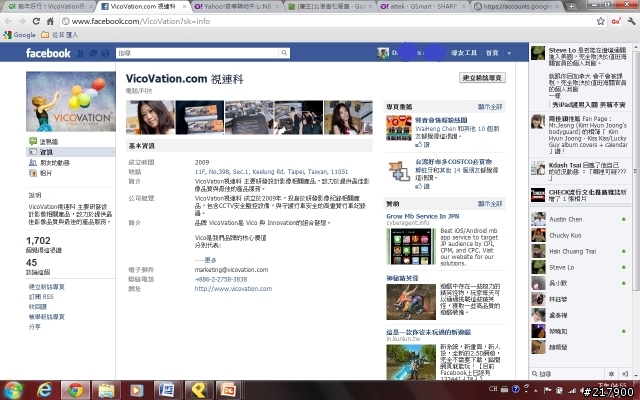Hide the chat sidebar with arrow icon
The width and height of the screenshot is (640, 400).
click(624, 373)
